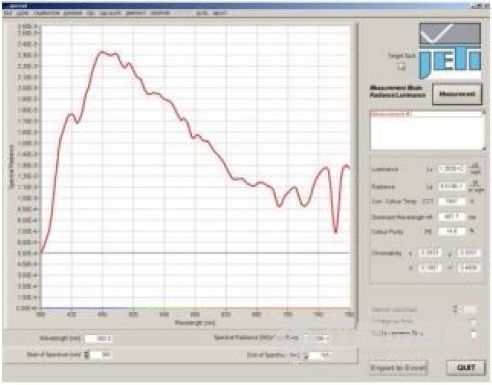492x385 pixels.
Task: Click the Export to Excel button
Action: tap(398, 368)
